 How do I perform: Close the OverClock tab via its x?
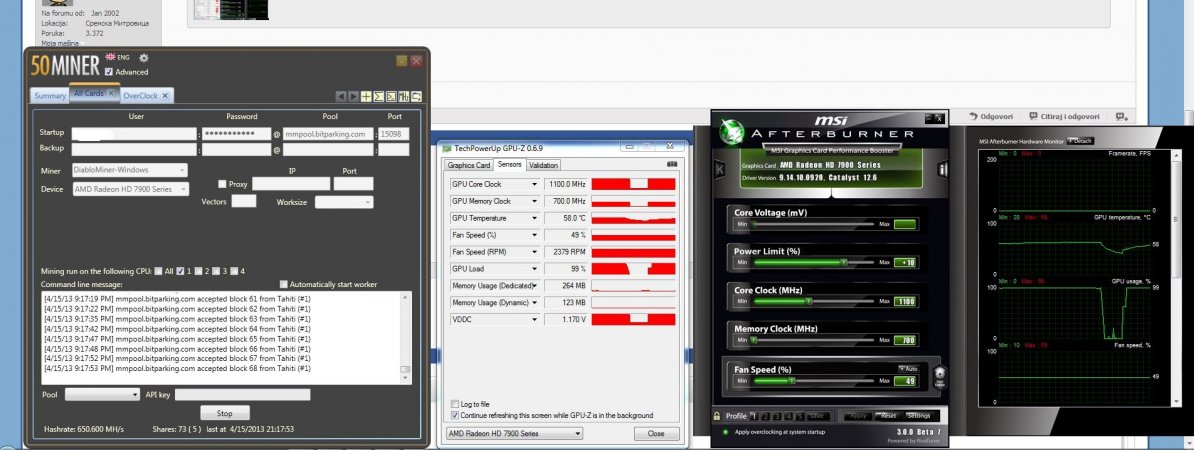click(165, 96)
